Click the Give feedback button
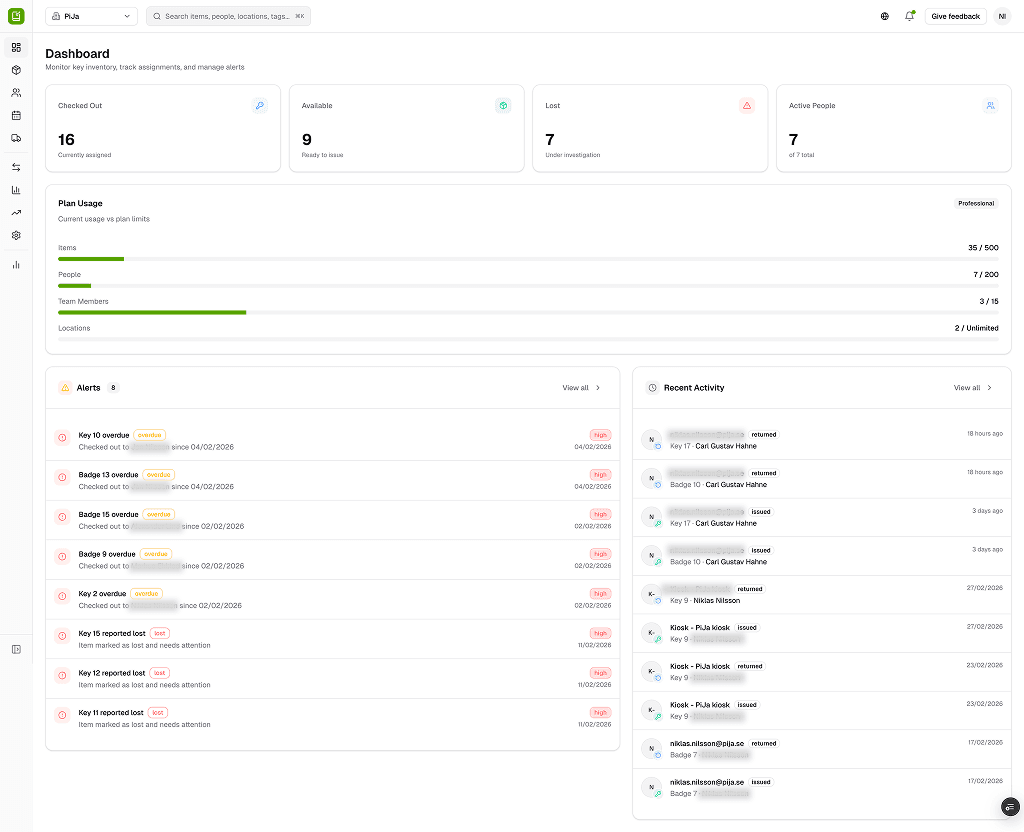Viewport: 1024px width, 832px height. click(x=955, y=16)
